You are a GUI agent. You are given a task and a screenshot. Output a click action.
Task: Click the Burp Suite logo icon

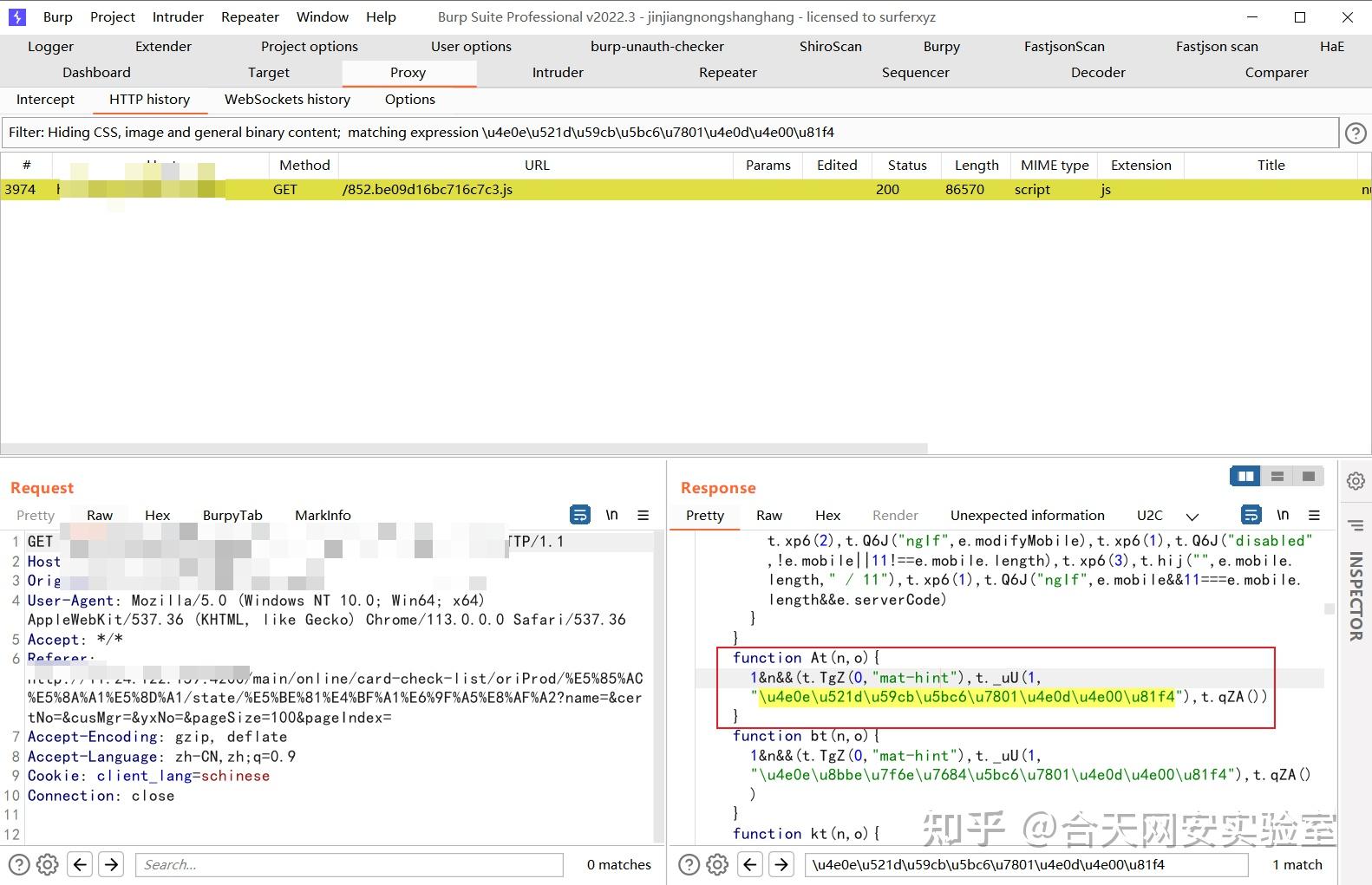16,16
